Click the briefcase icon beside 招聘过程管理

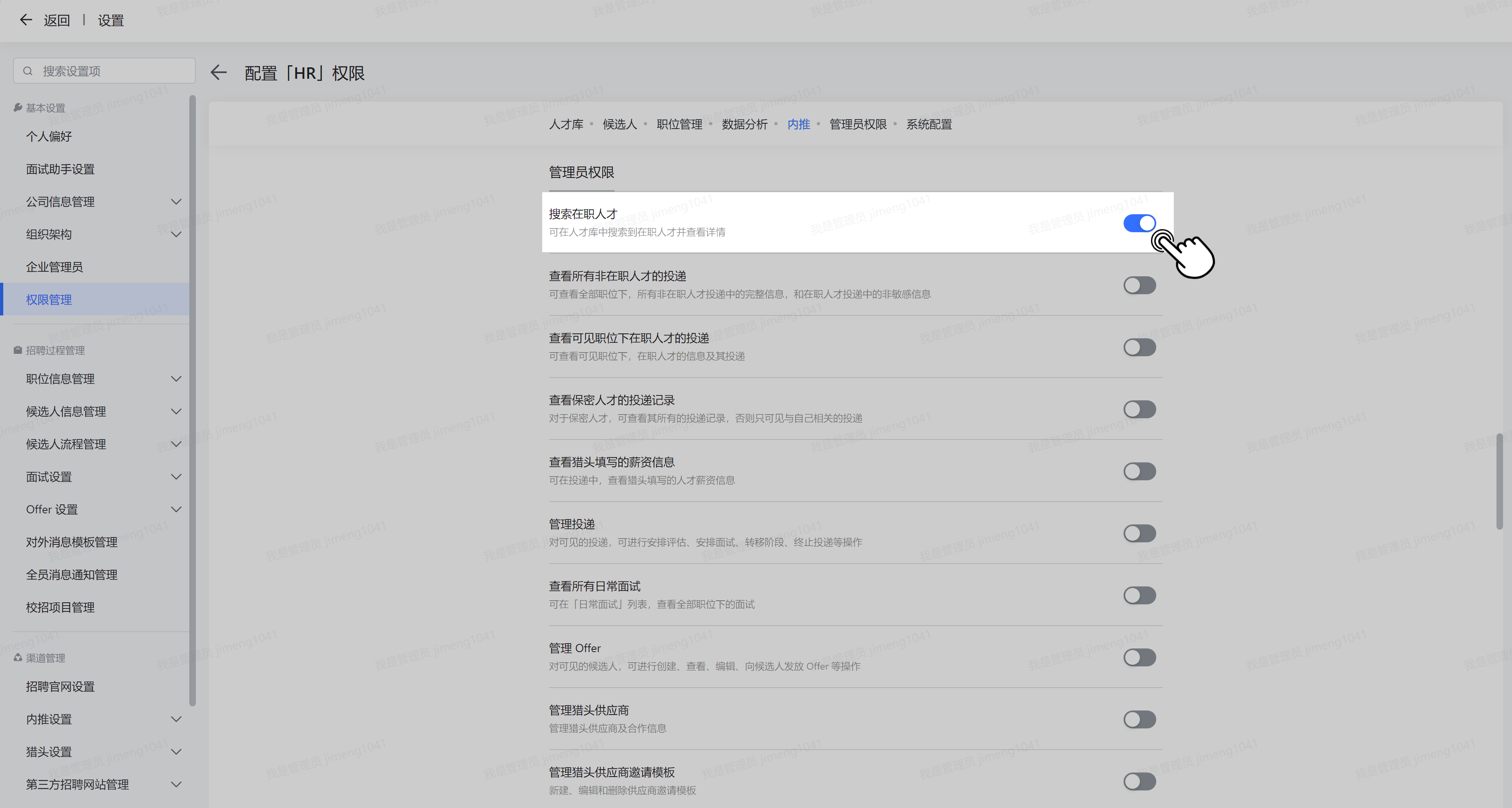point(18,350)
